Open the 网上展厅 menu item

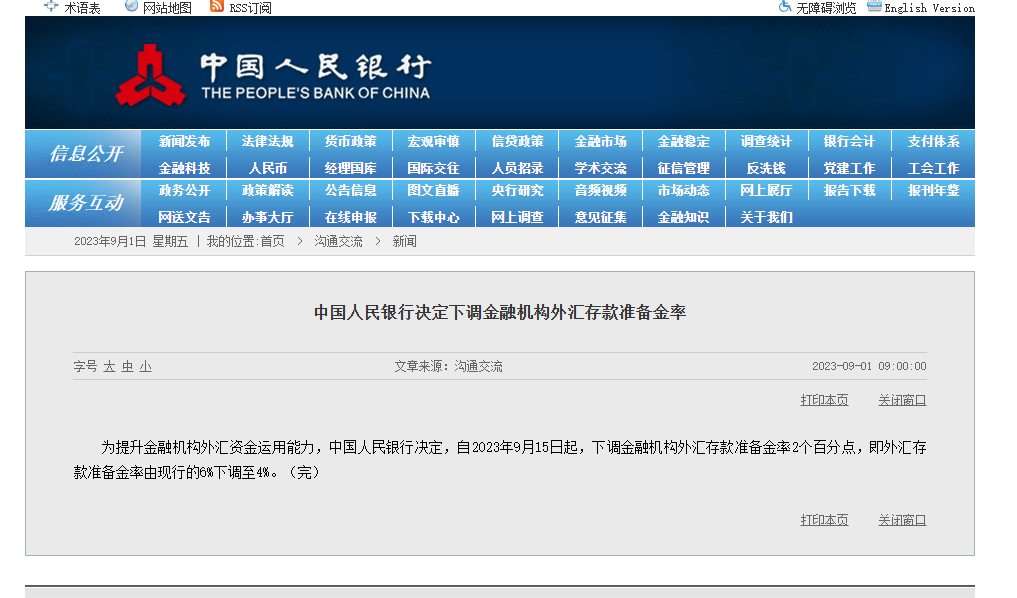pos(767,191)
